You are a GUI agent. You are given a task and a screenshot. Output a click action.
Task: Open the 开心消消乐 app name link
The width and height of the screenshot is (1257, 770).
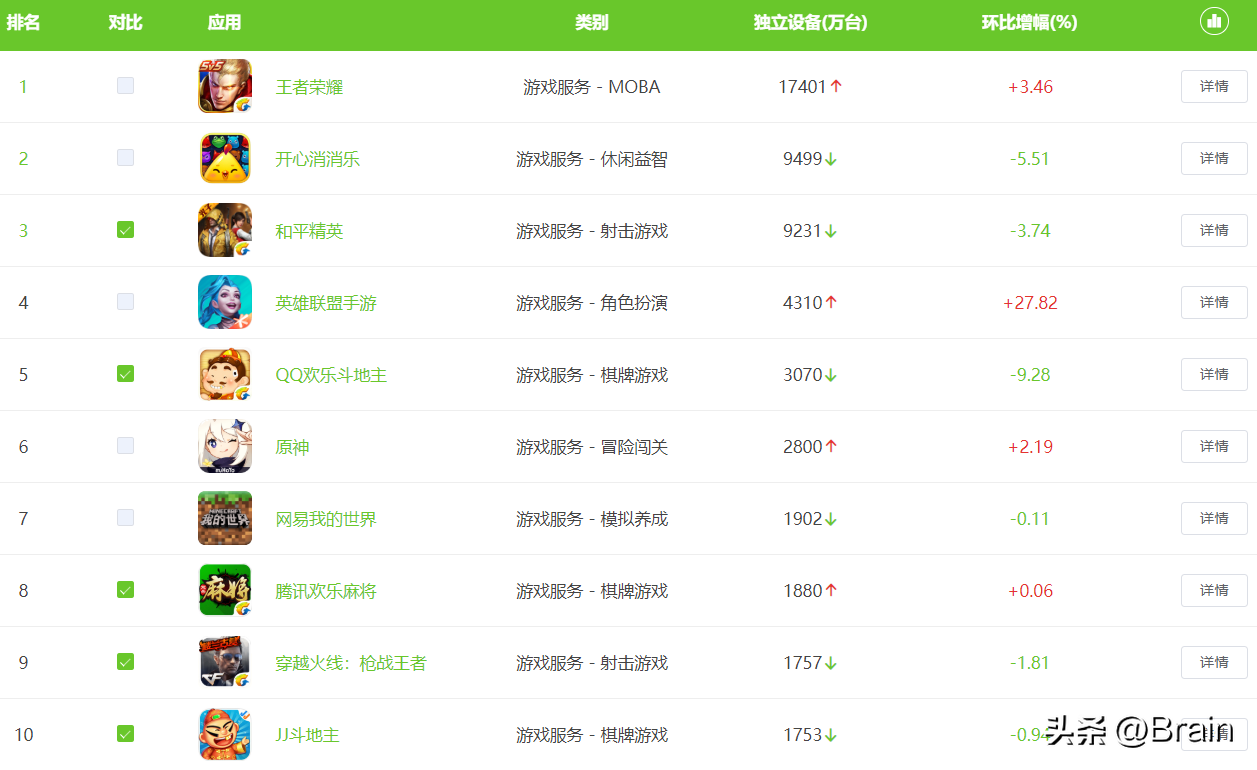[x=318, y=159]
